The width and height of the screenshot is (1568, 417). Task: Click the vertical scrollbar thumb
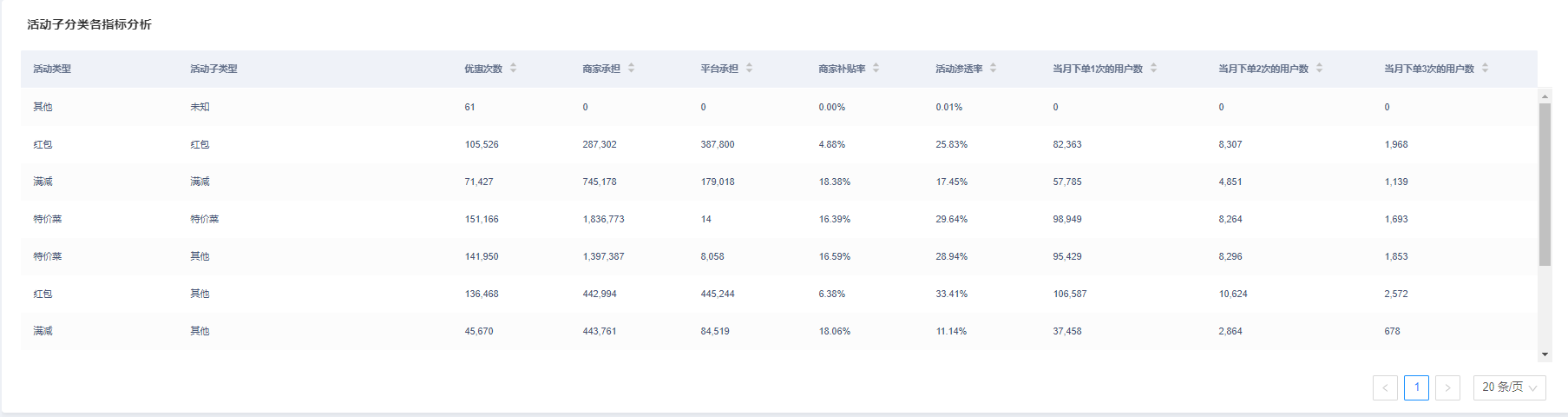coord(1545,184)
